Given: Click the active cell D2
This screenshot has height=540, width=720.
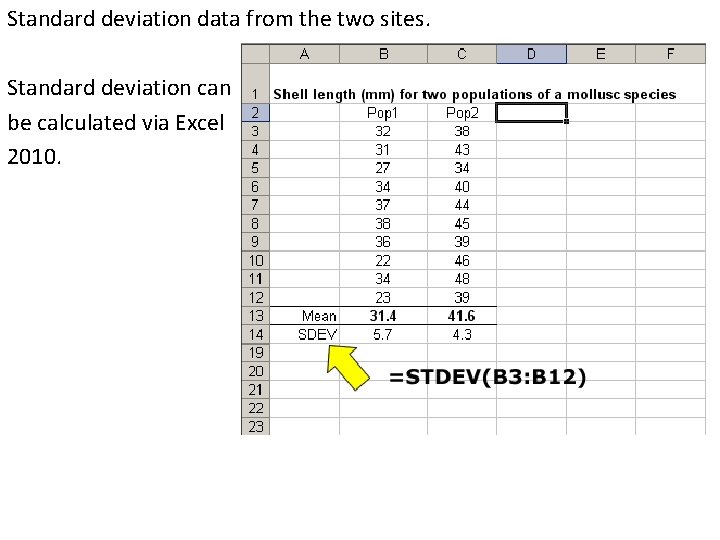Looking at the screenshot, I should (x=531, y=112).
